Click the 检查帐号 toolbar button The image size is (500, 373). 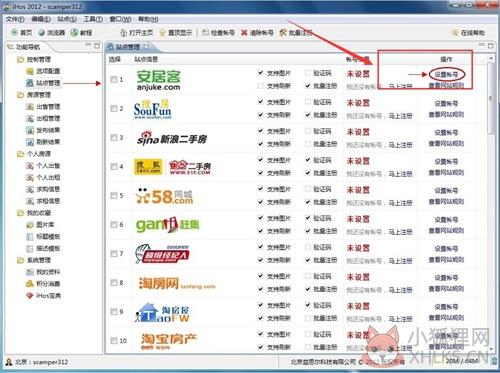pos(218,33)
